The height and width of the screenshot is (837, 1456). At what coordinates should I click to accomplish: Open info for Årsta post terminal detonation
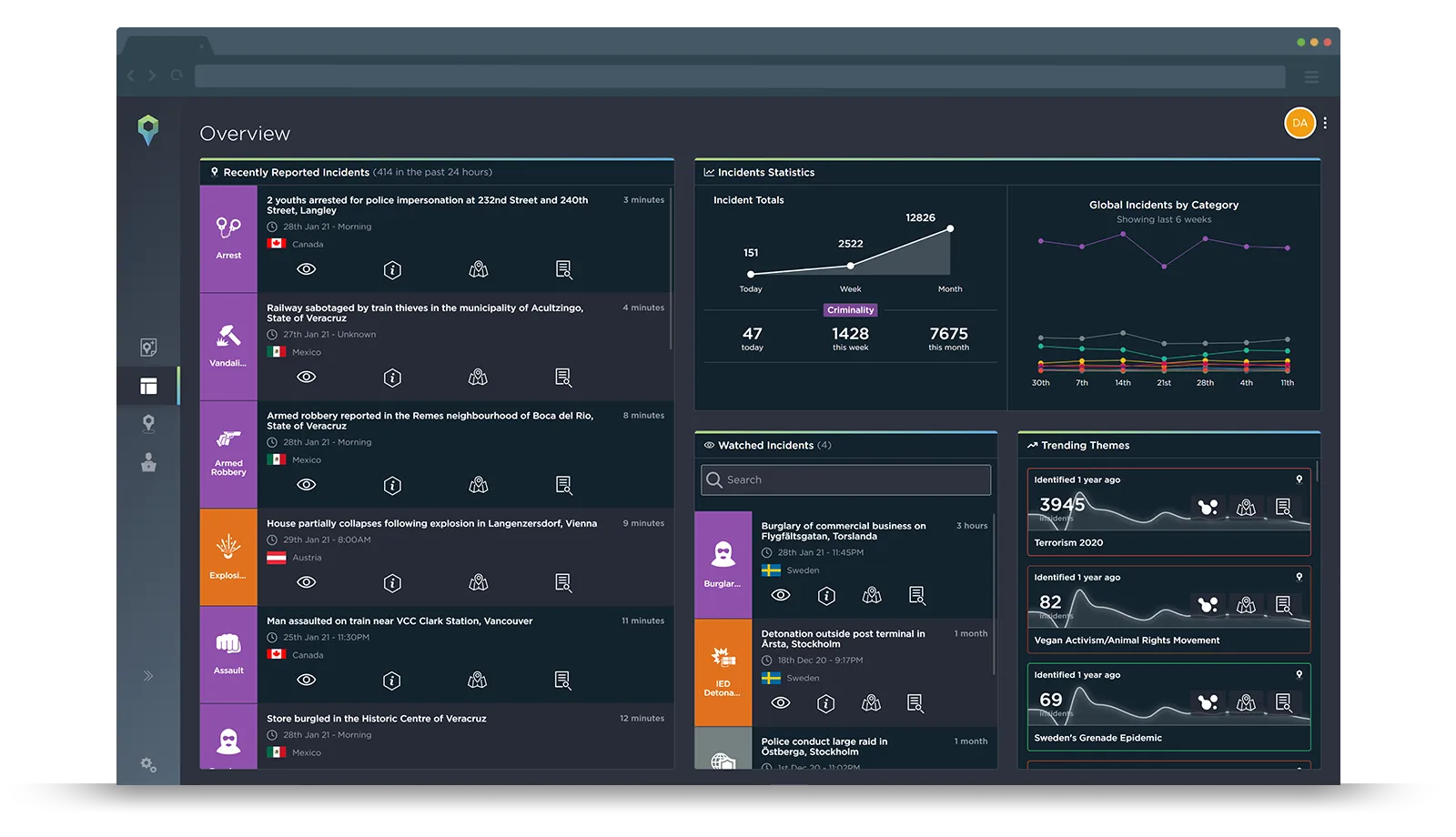click(x=826, y=702)
